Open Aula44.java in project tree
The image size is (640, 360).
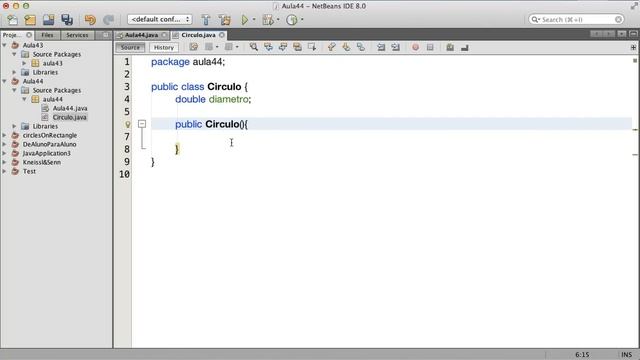point(70,108)
